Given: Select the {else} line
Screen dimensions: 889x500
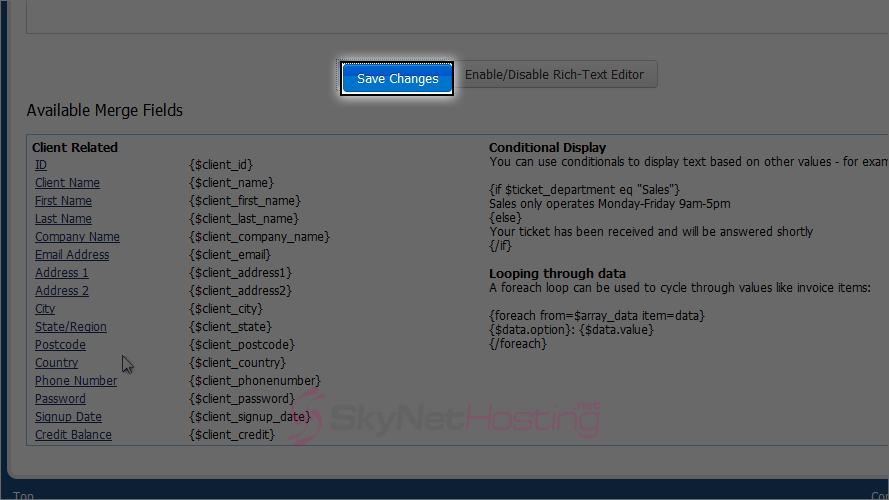Looking at the screenshot, I should 505,218.
